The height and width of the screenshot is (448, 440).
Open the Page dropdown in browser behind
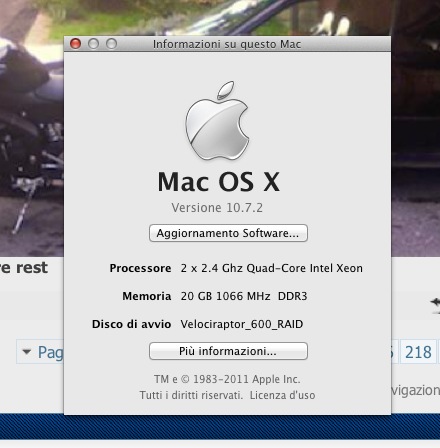click(40, 352)
